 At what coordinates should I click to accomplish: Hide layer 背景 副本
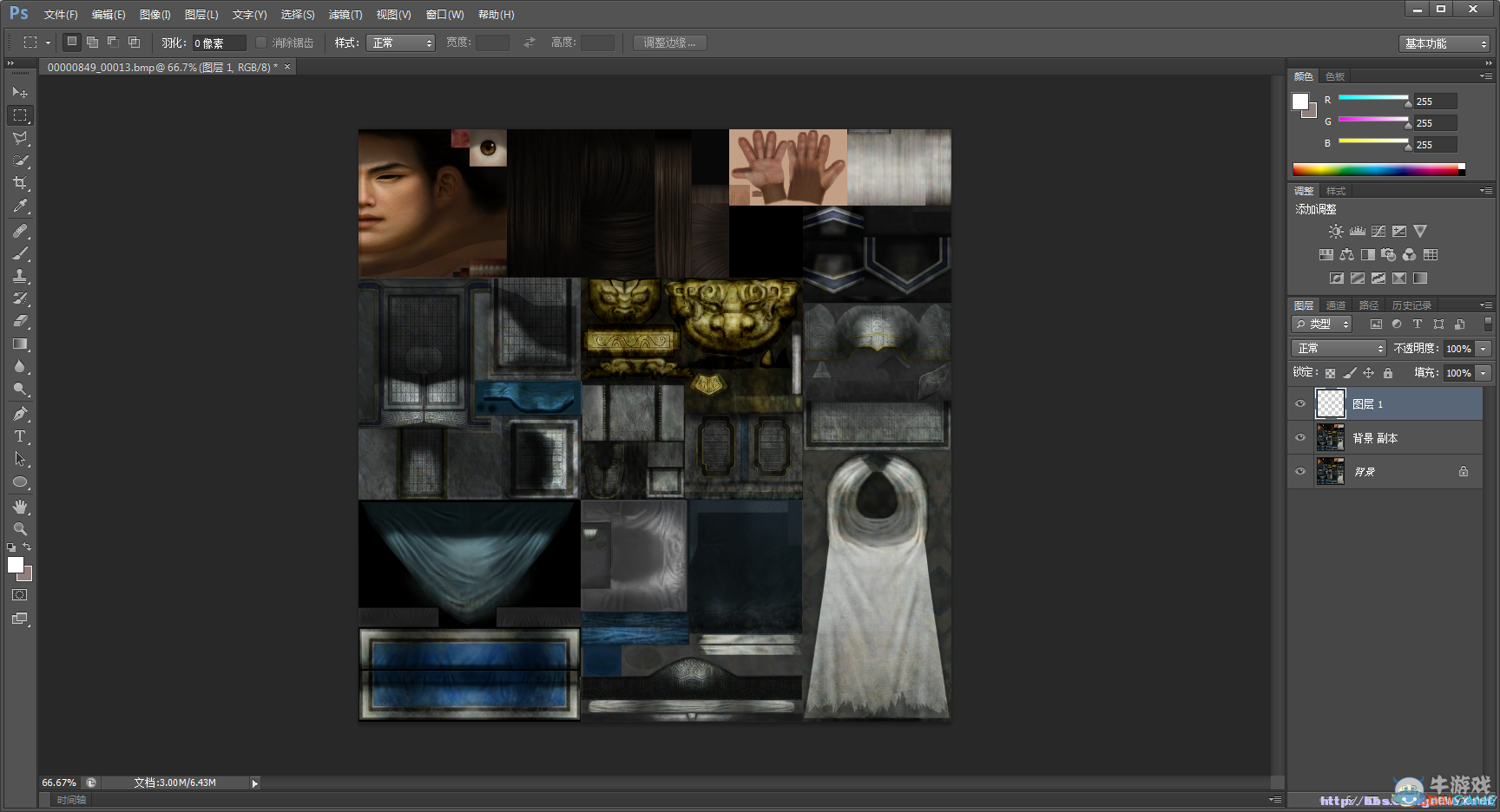pos(1300,437)
